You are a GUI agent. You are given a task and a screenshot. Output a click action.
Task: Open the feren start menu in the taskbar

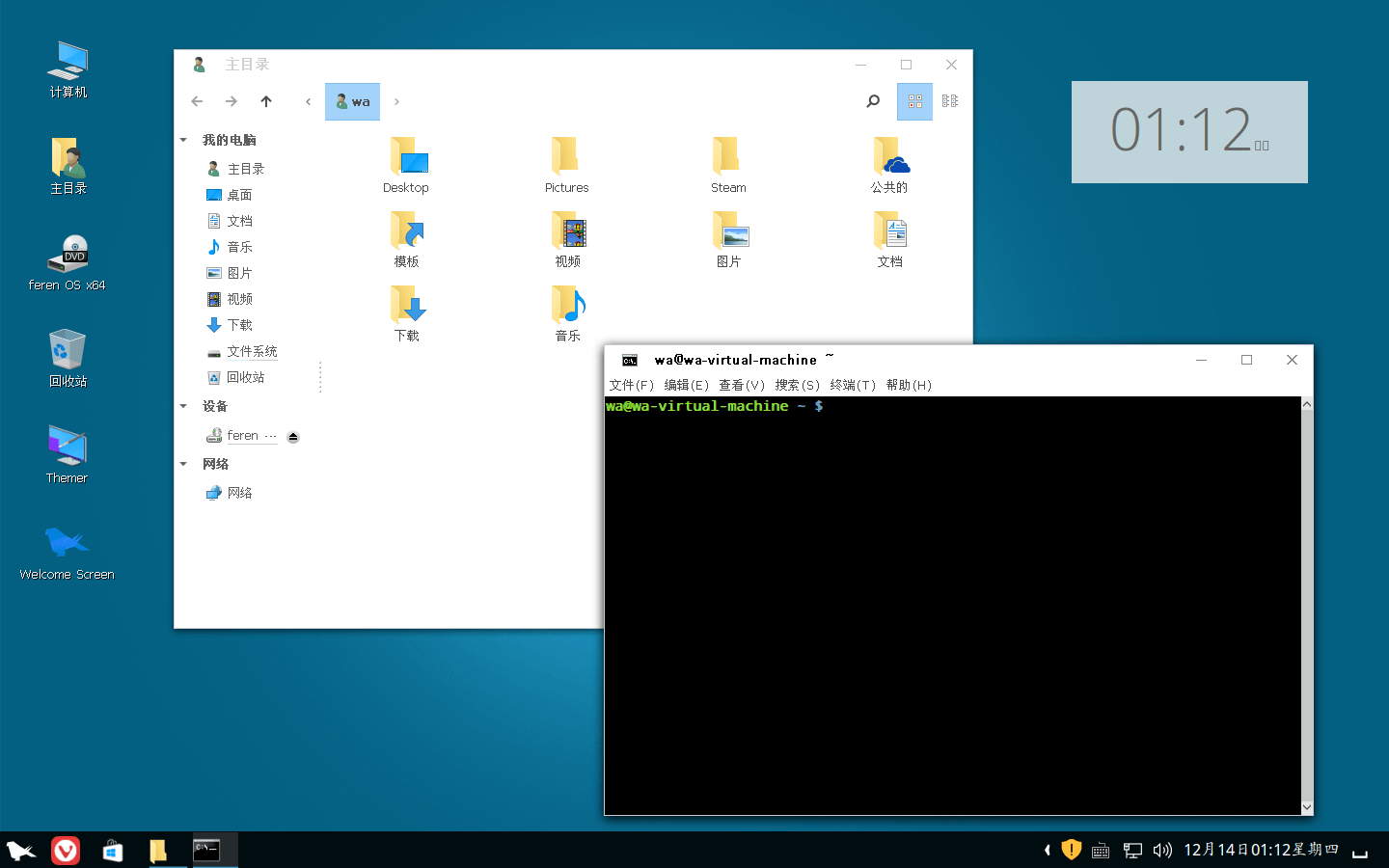tap(21, 851)
